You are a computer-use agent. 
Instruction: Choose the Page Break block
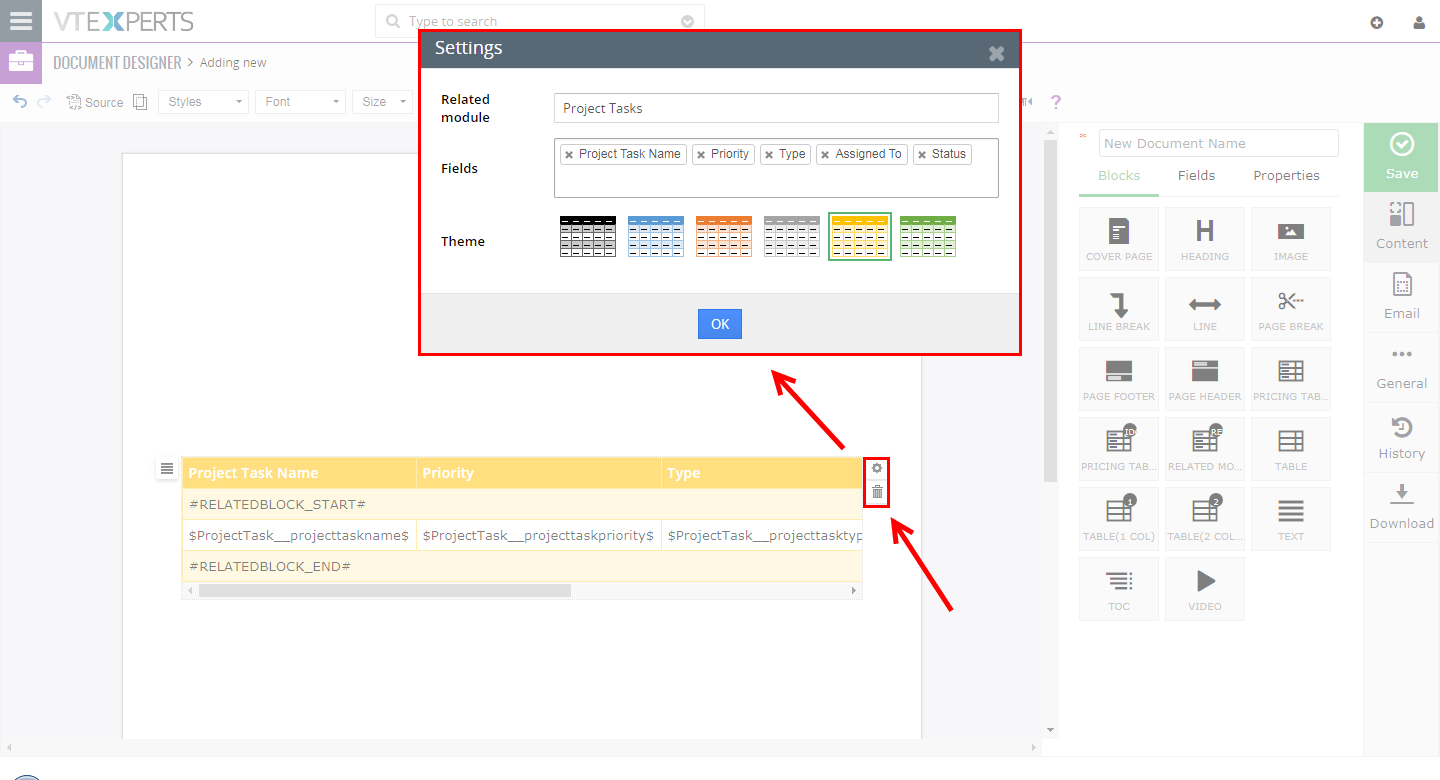(x=1290, y=308)
